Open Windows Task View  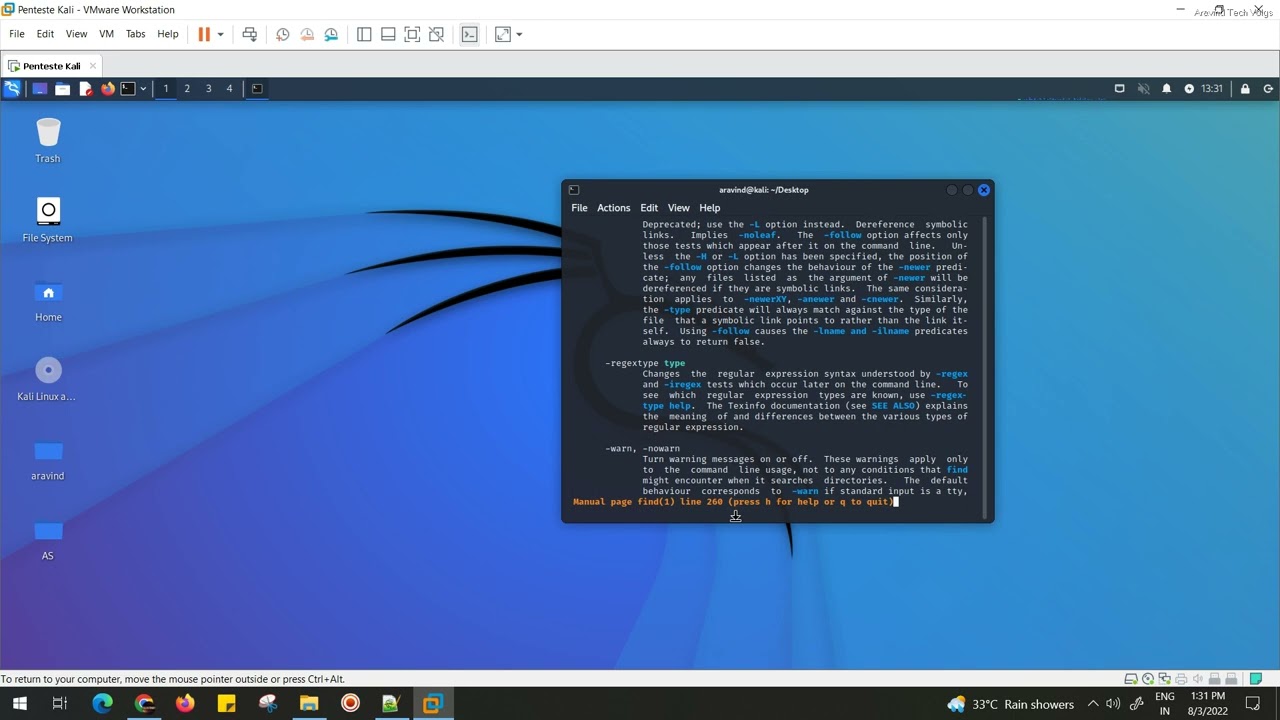click(60, 703)
